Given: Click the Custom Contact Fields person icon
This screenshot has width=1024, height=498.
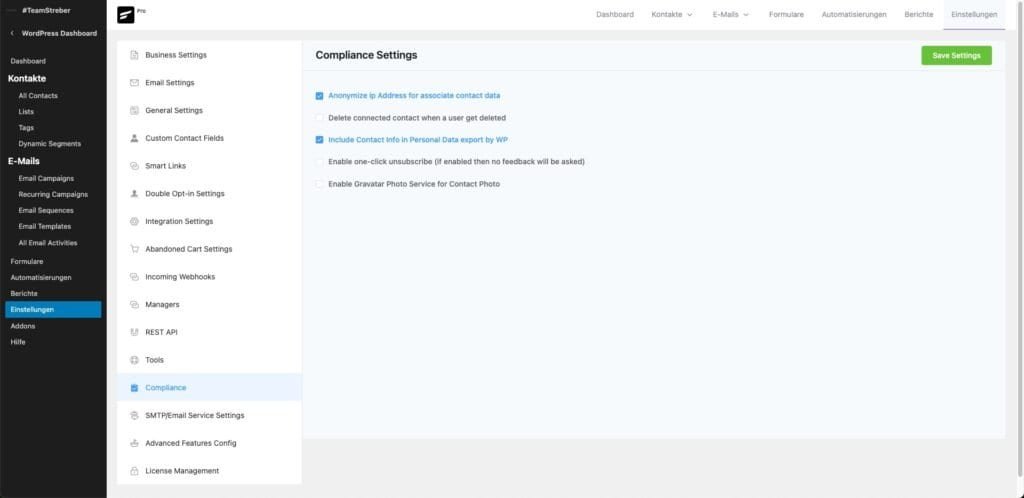Looking at the screenshot, I should coord(134,138).
